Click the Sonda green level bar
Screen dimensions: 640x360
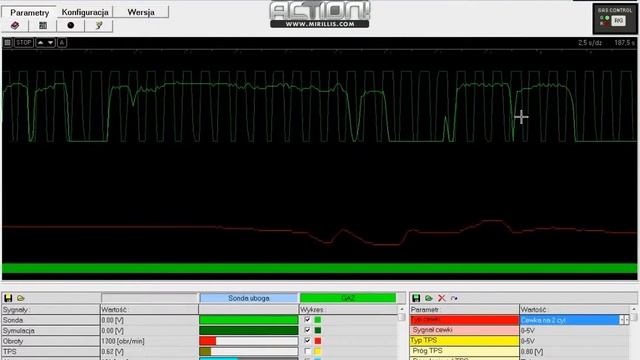click(x=249, y=320)
